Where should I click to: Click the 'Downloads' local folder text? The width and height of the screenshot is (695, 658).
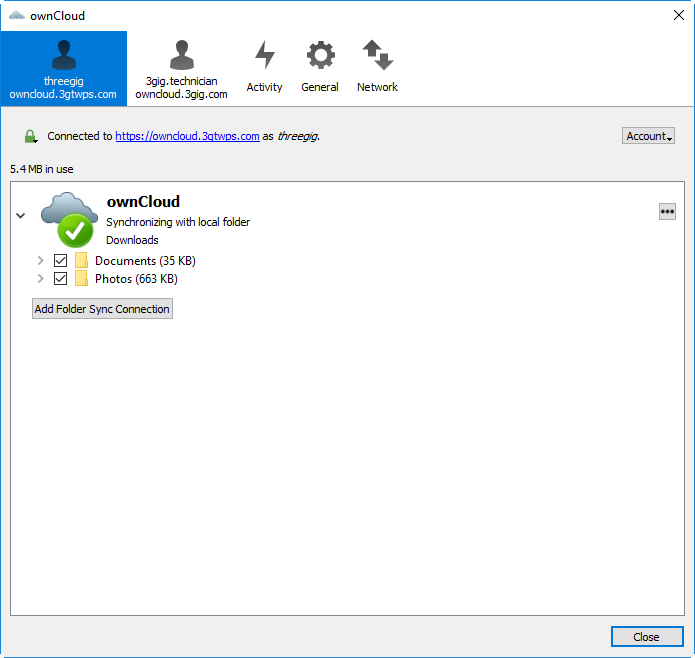point(132,240)
